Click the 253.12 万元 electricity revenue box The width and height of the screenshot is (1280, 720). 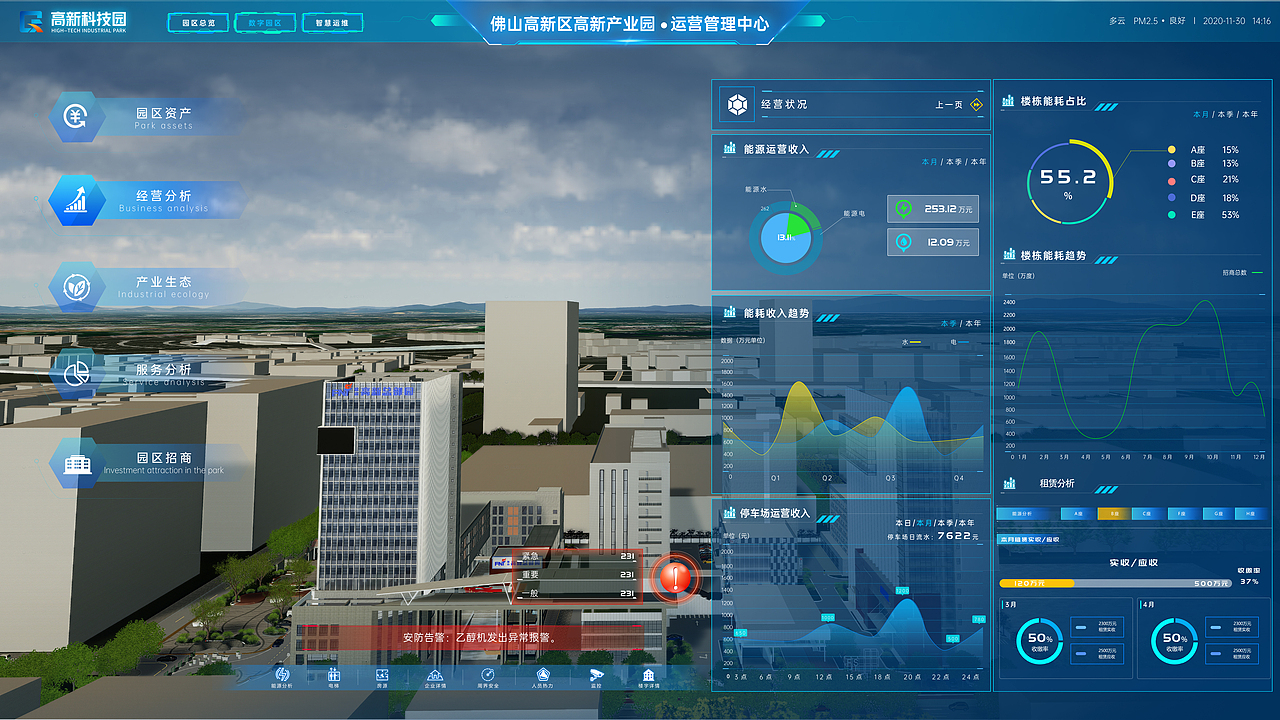pyautogui.click(x=932, y=208)
